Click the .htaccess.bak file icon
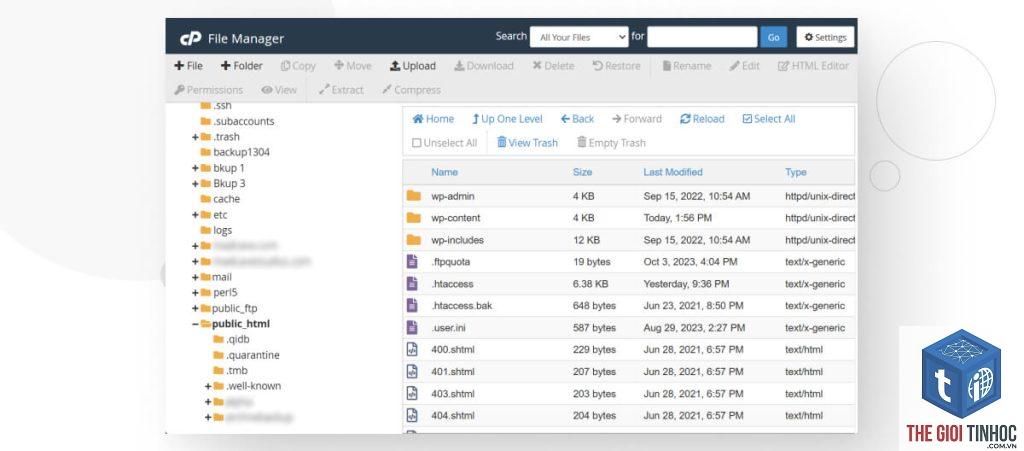This screenshot has height=451, width=1024. coord(412,305)
